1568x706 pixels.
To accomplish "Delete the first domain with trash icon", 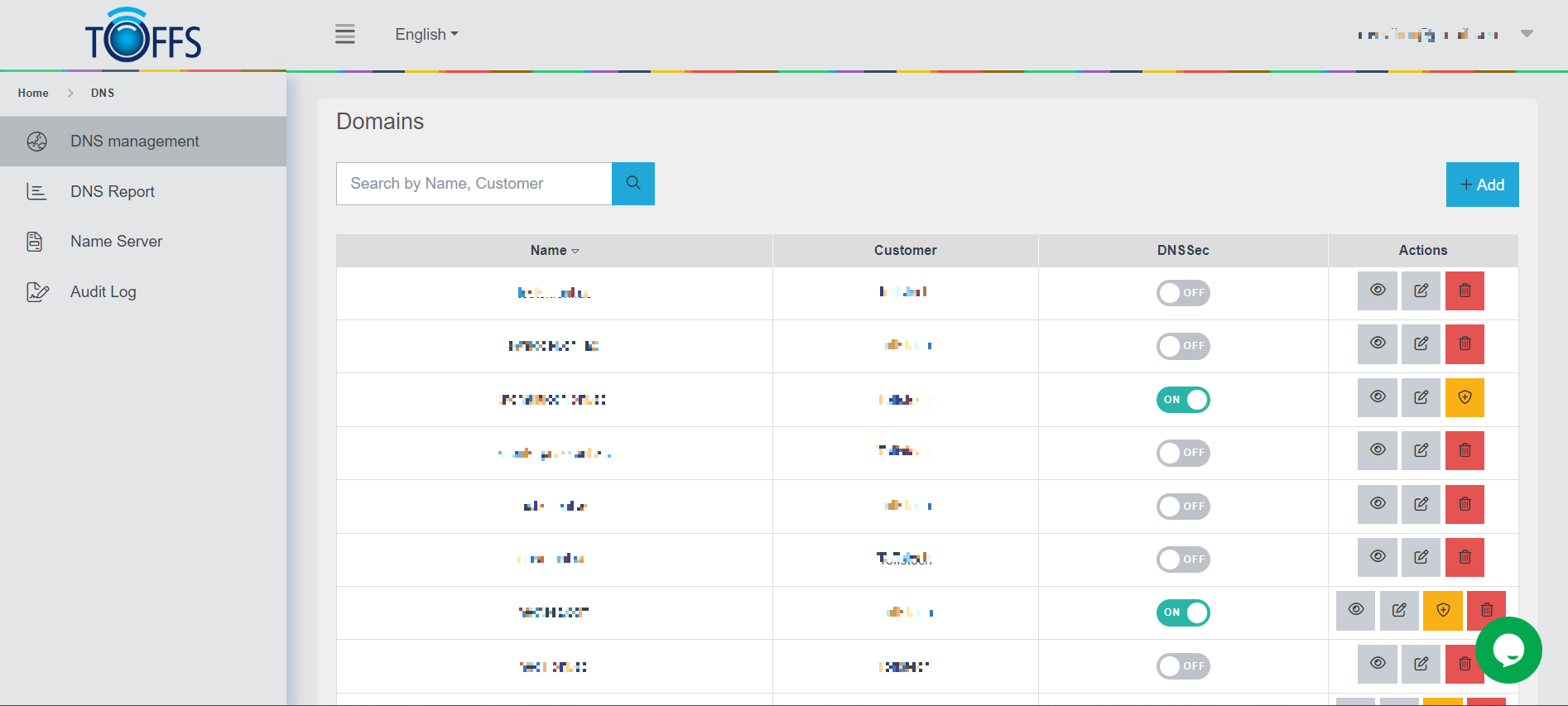I will [x=1464, y=291].
